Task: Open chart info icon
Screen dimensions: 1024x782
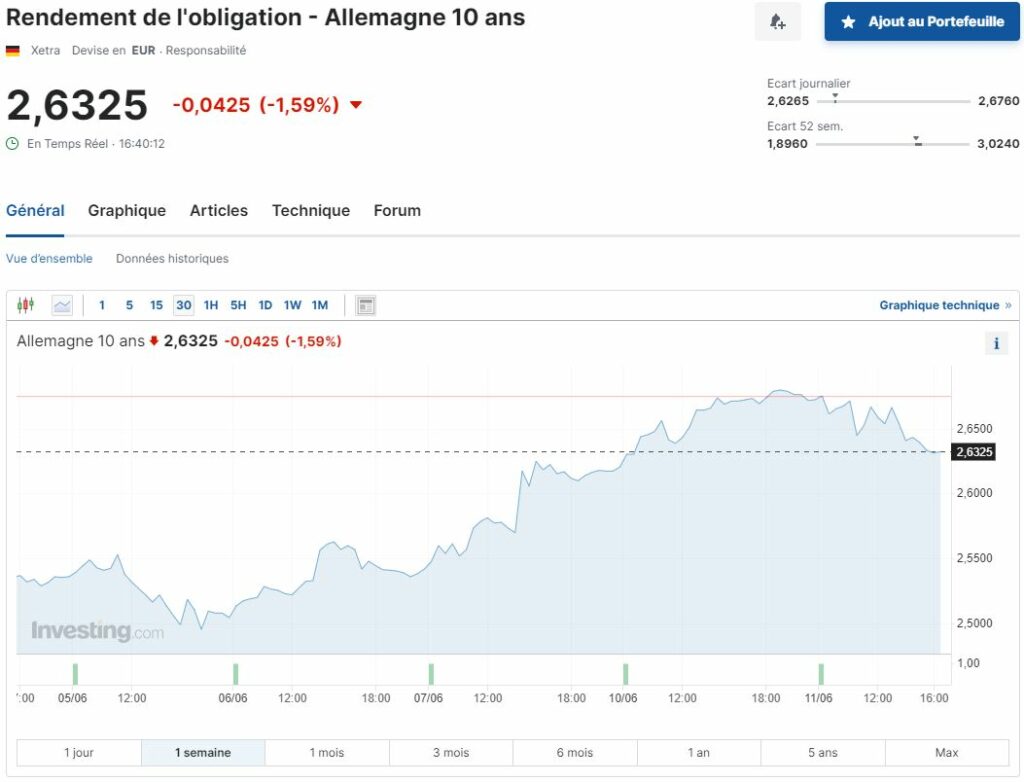Action: click(996, 344)
